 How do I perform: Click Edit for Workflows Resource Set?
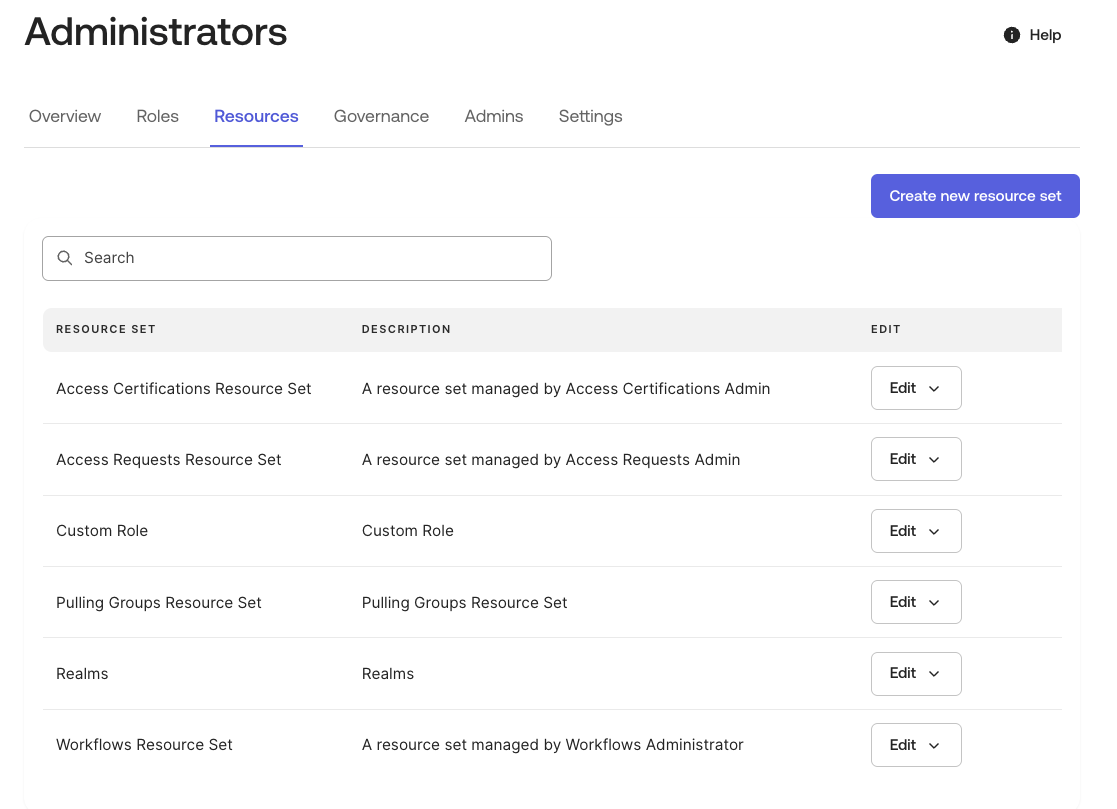[x=903, y=745]
